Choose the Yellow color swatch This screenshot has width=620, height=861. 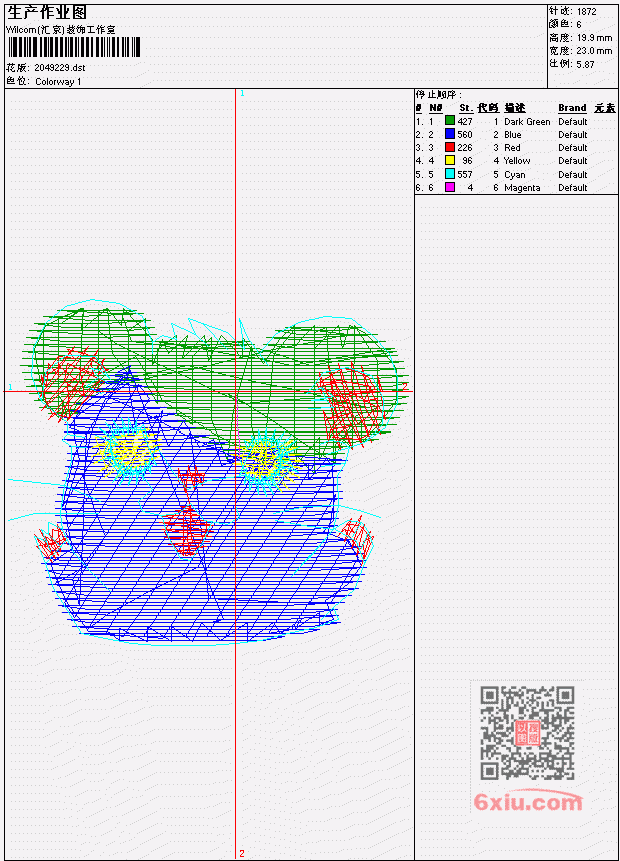(450, 160)
